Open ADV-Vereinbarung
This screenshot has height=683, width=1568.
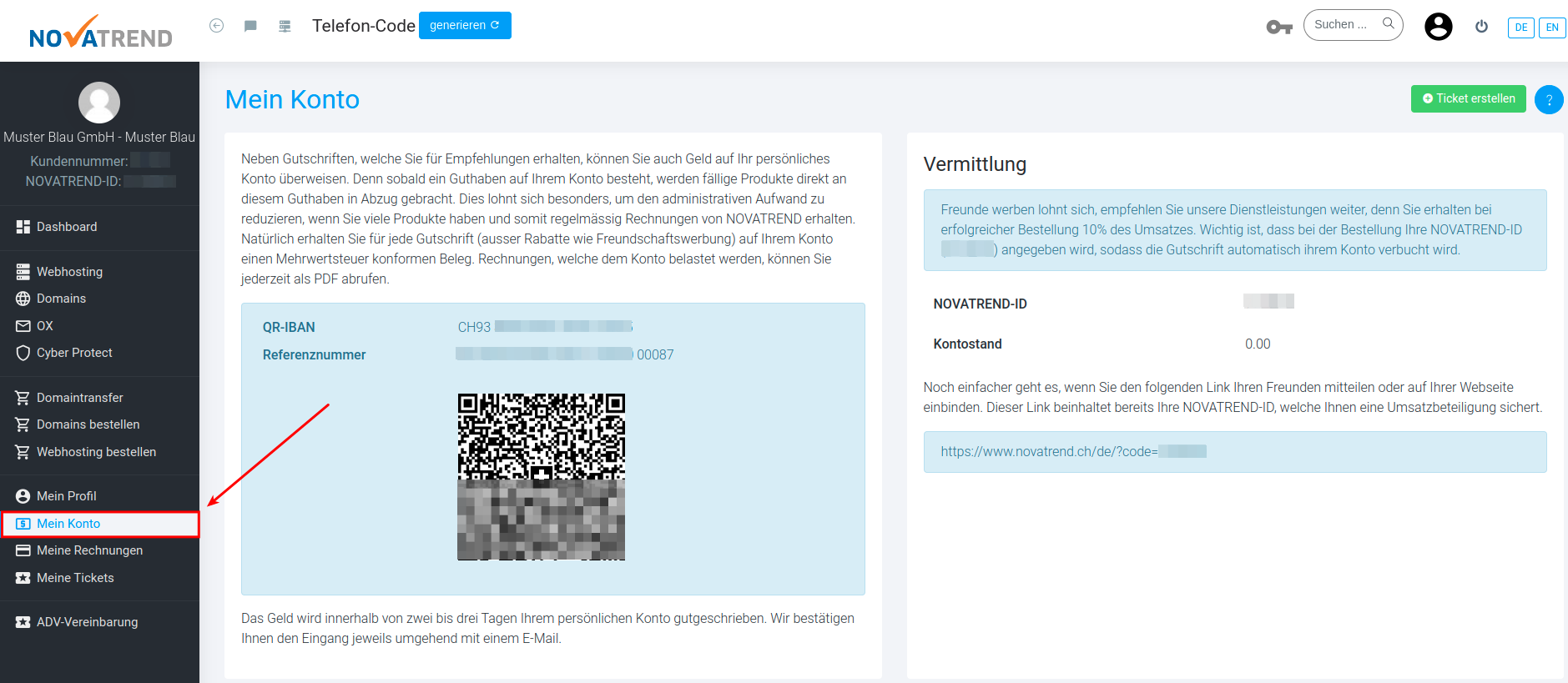(99, 622)
